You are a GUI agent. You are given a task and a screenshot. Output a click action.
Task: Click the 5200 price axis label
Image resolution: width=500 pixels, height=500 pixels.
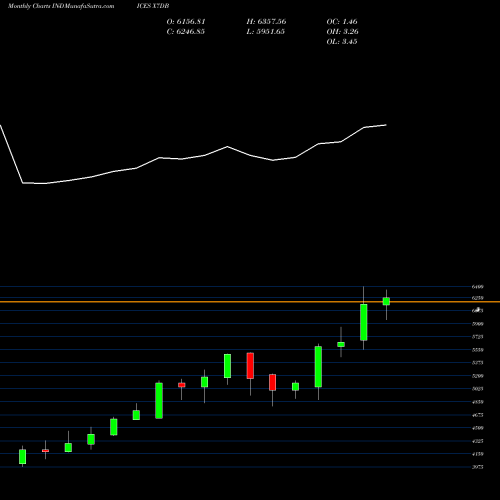pos(478,376)
